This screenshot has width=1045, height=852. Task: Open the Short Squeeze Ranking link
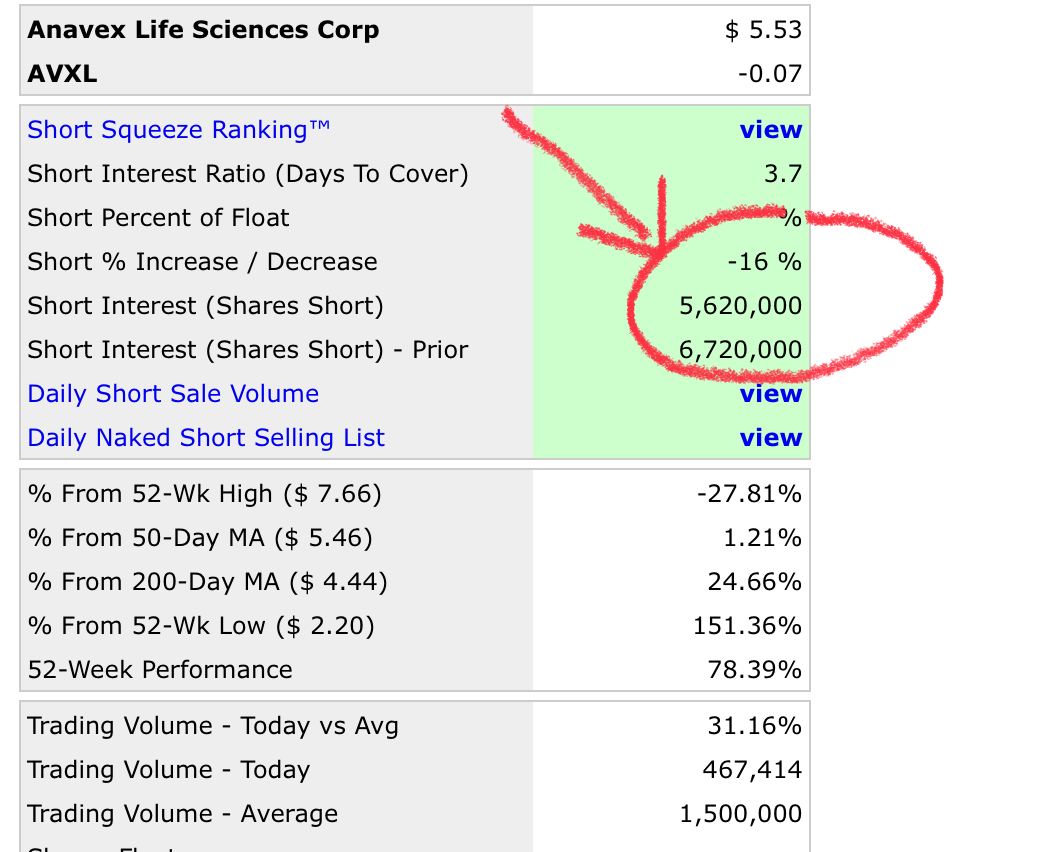coord(179,129)
